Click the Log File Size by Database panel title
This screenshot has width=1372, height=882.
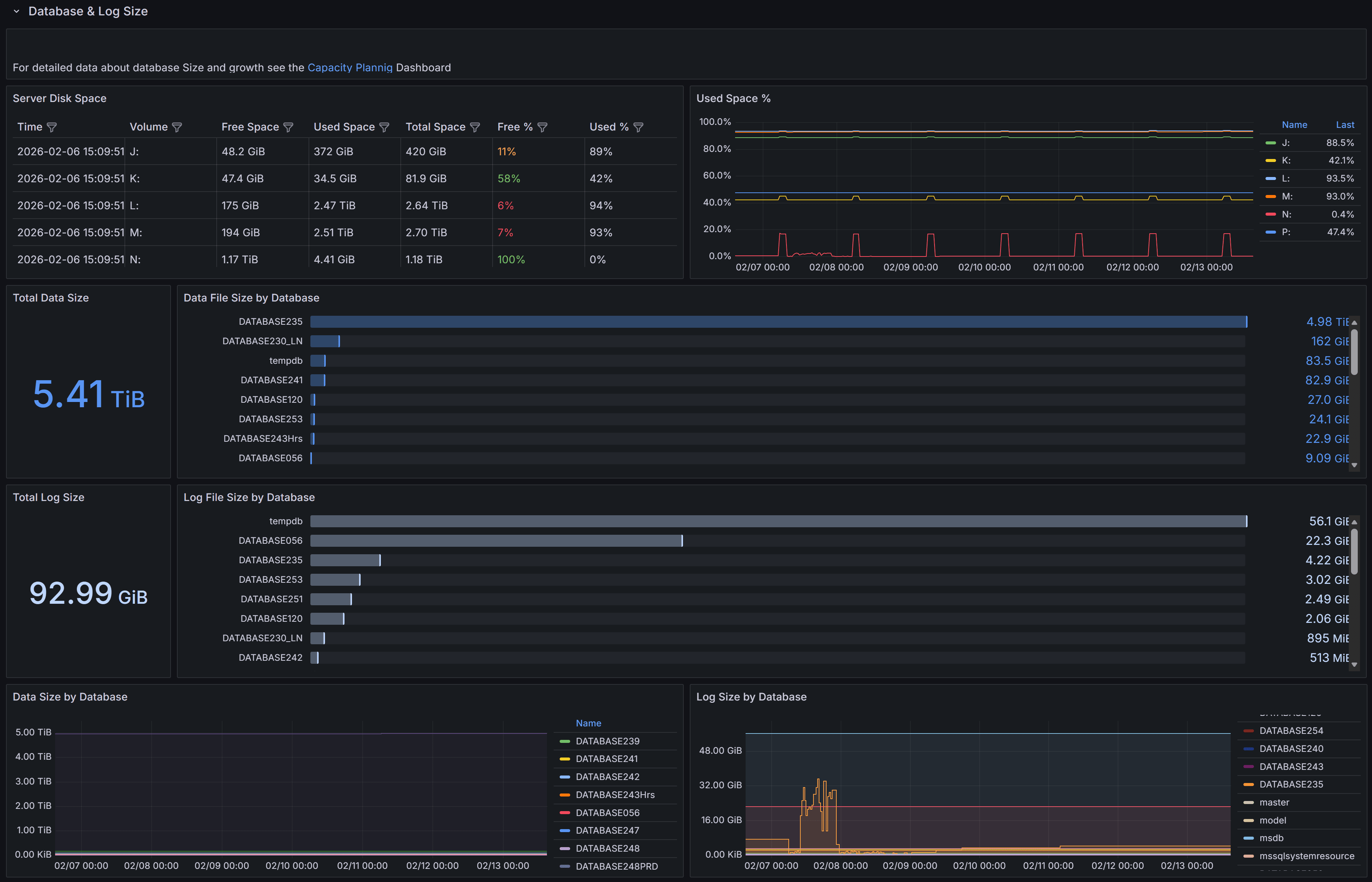tap(249, 497)
